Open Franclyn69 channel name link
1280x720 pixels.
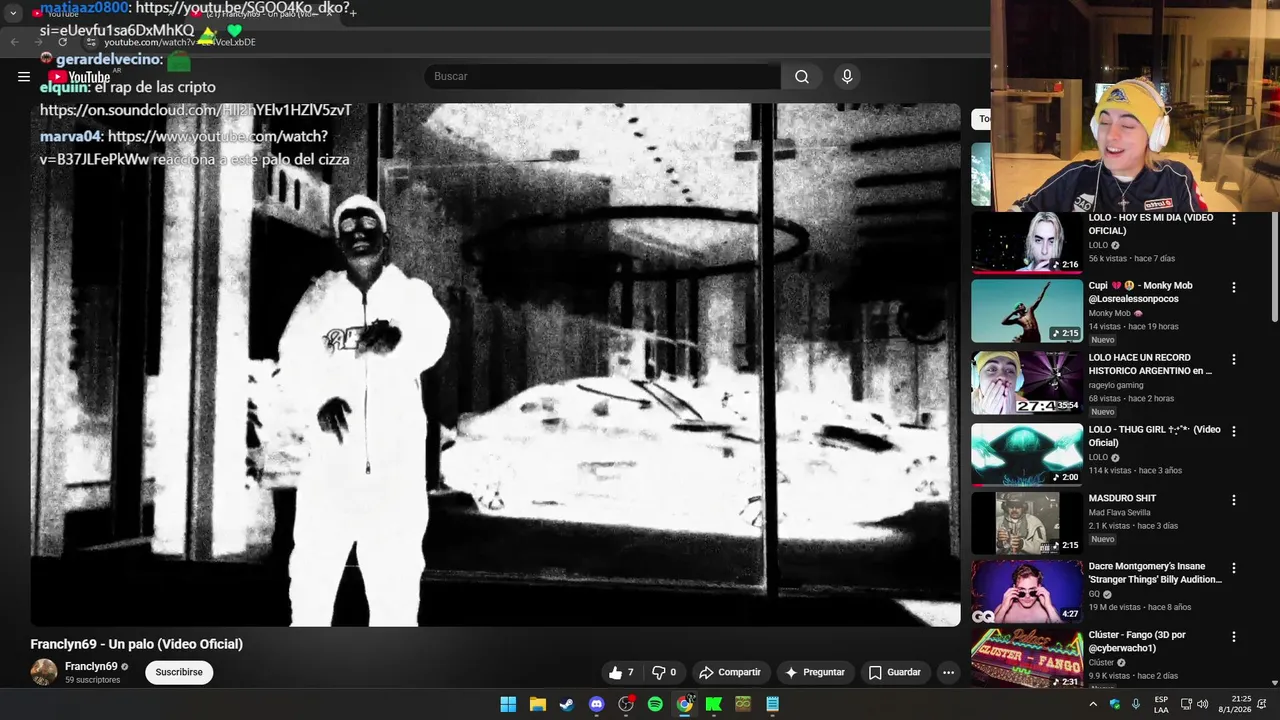pos(91,667)
